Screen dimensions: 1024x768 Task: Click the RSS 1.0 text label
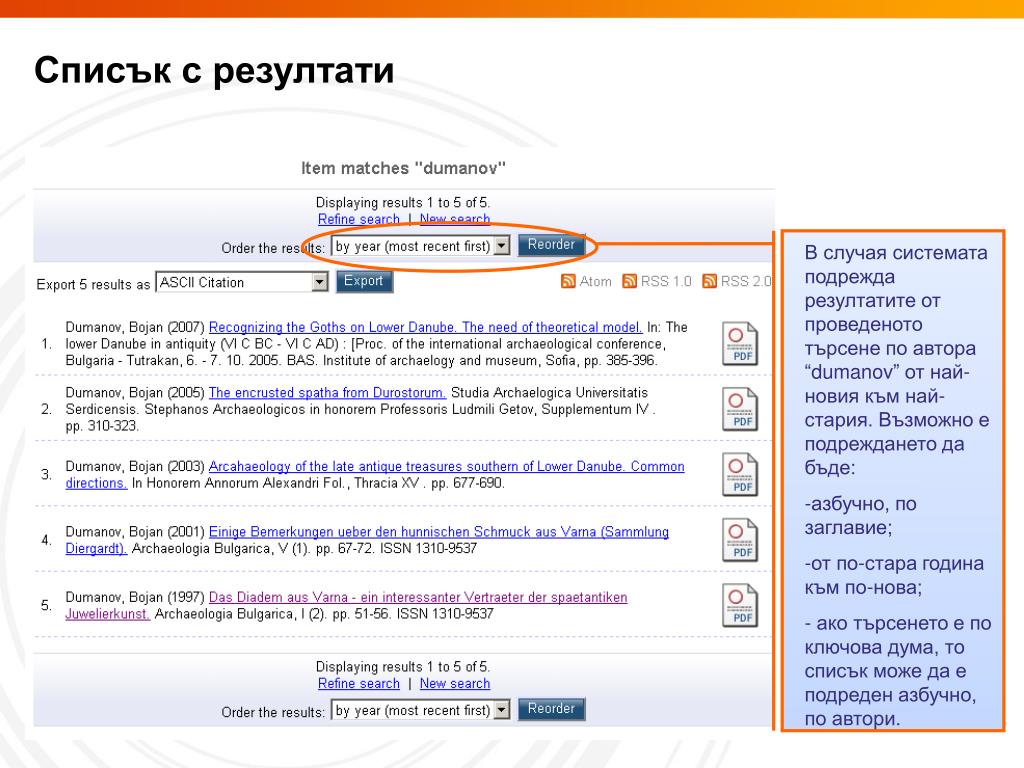pyautogui.click(x=666, y=281)
